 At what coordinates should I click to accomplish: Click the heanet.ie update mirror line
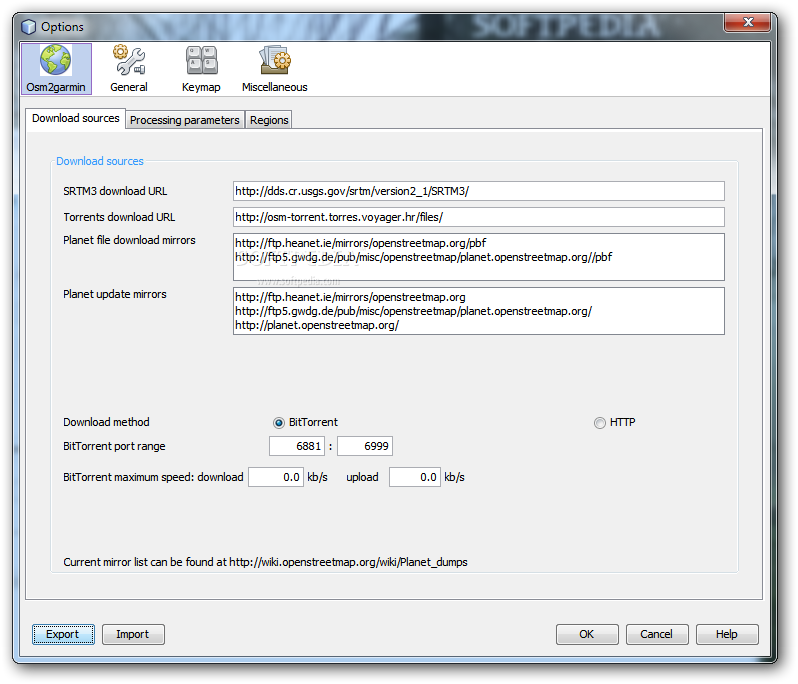coord(350,297)
